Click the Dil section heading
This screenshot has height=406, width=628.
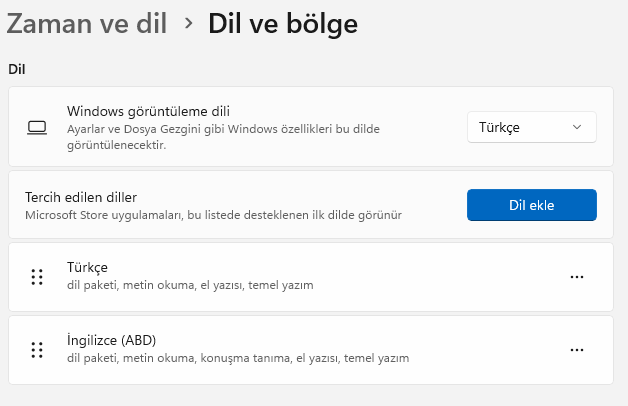16,69
